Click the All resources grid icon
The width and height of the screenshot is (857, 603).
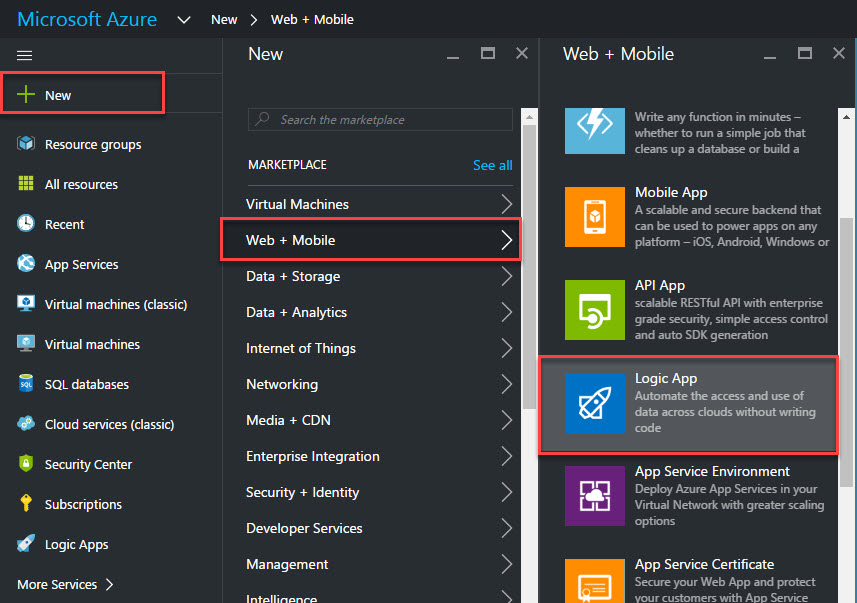[26, 184]
